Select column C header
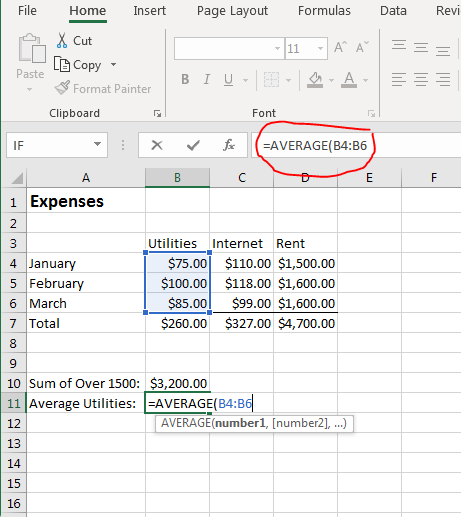The image size is (461, 517). click(242, 178)
